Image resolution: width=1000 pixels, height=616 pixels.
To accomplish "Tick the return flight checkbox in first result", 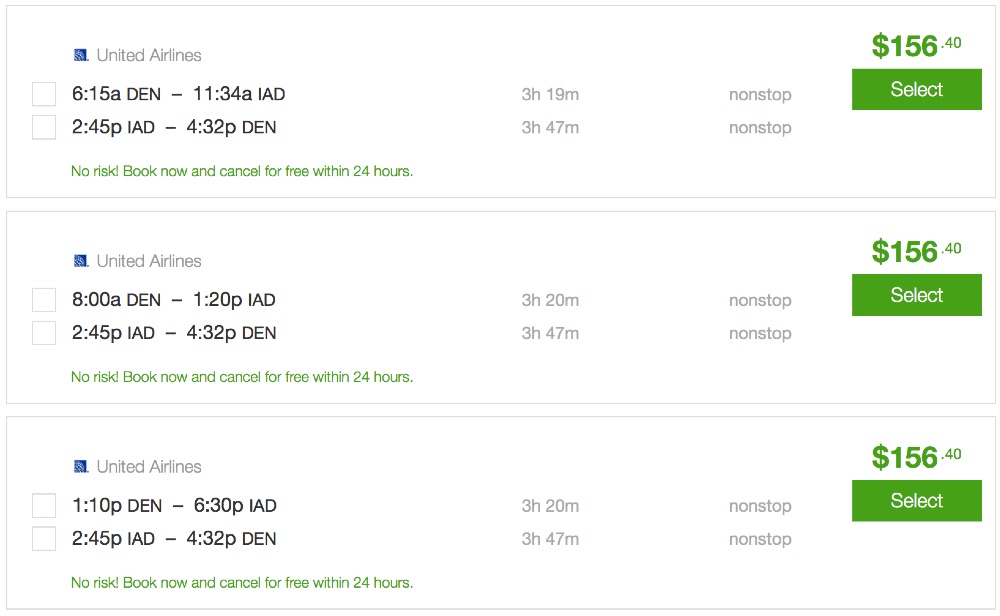I will 44,127.
